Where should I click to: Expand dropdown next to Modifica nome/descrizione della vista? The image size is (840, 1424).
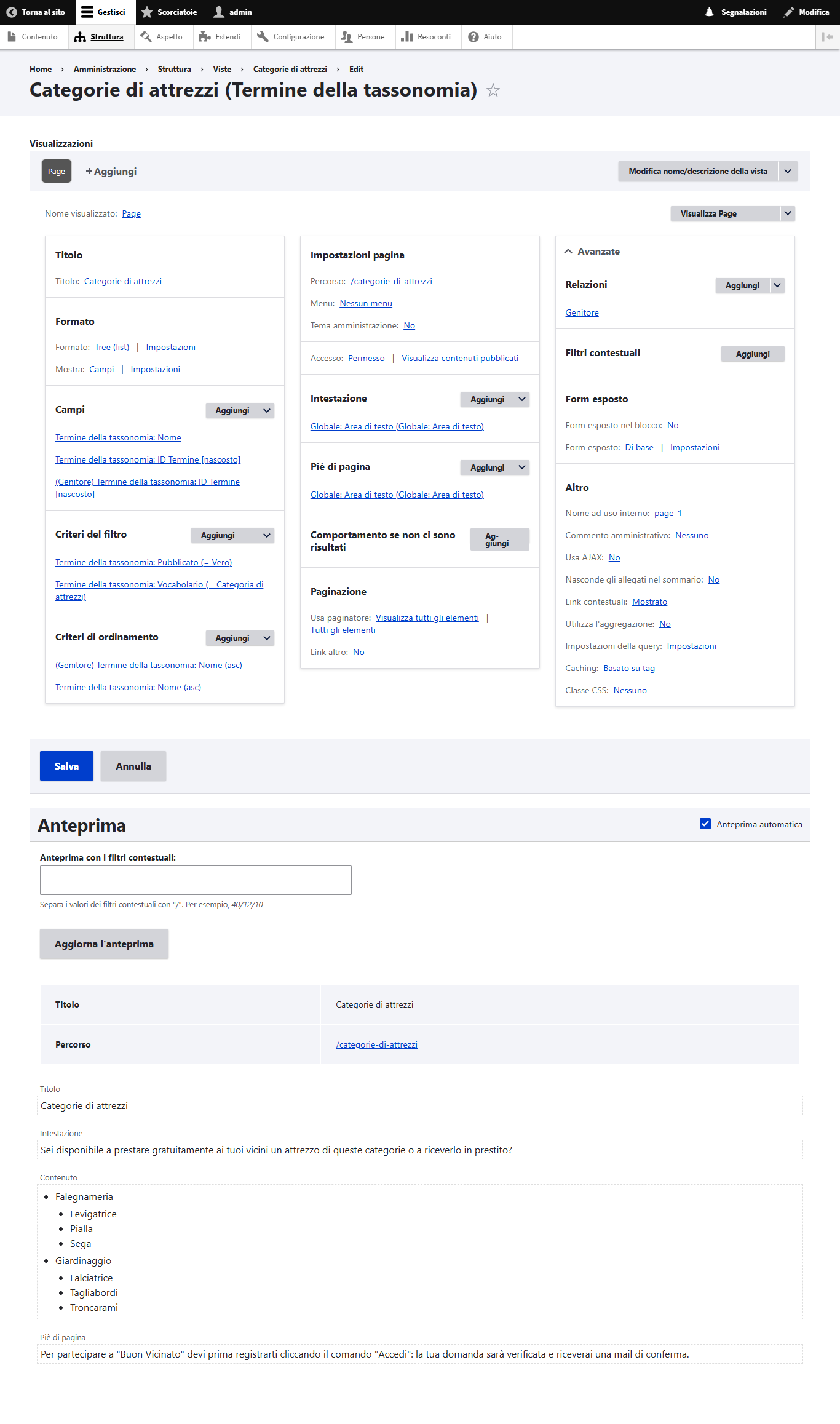coord(787,172)
